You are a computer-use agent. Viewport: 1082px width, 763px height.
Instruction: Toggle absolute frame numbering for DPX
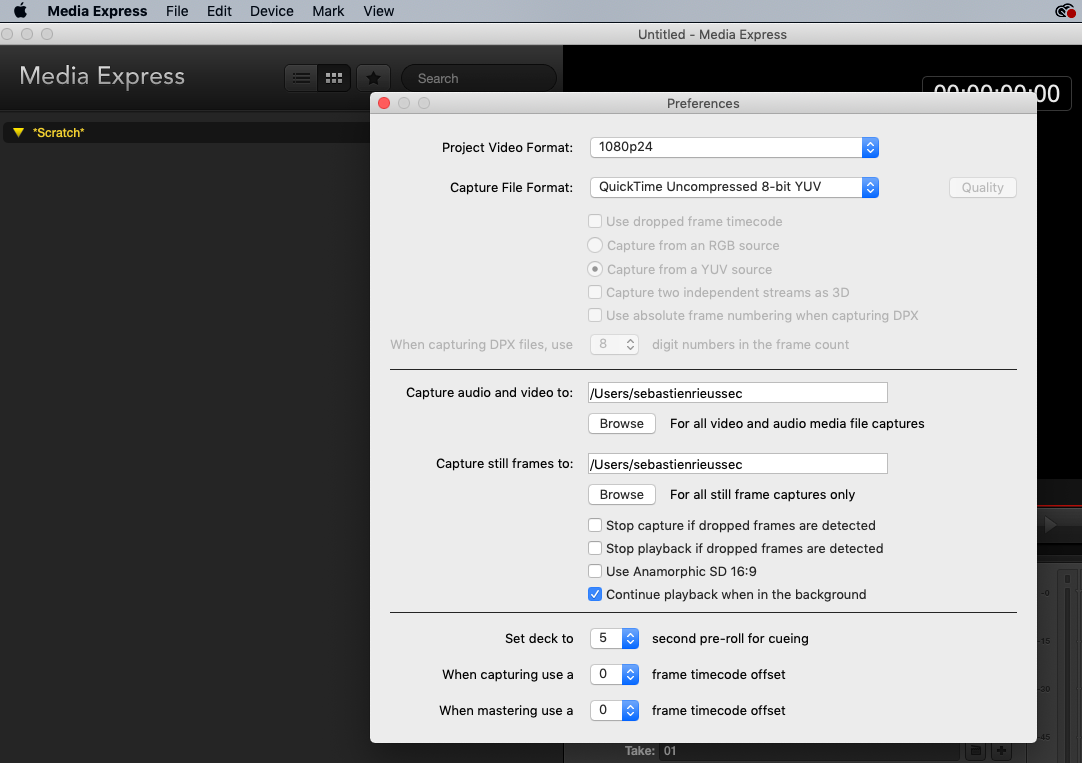[595, 315]
